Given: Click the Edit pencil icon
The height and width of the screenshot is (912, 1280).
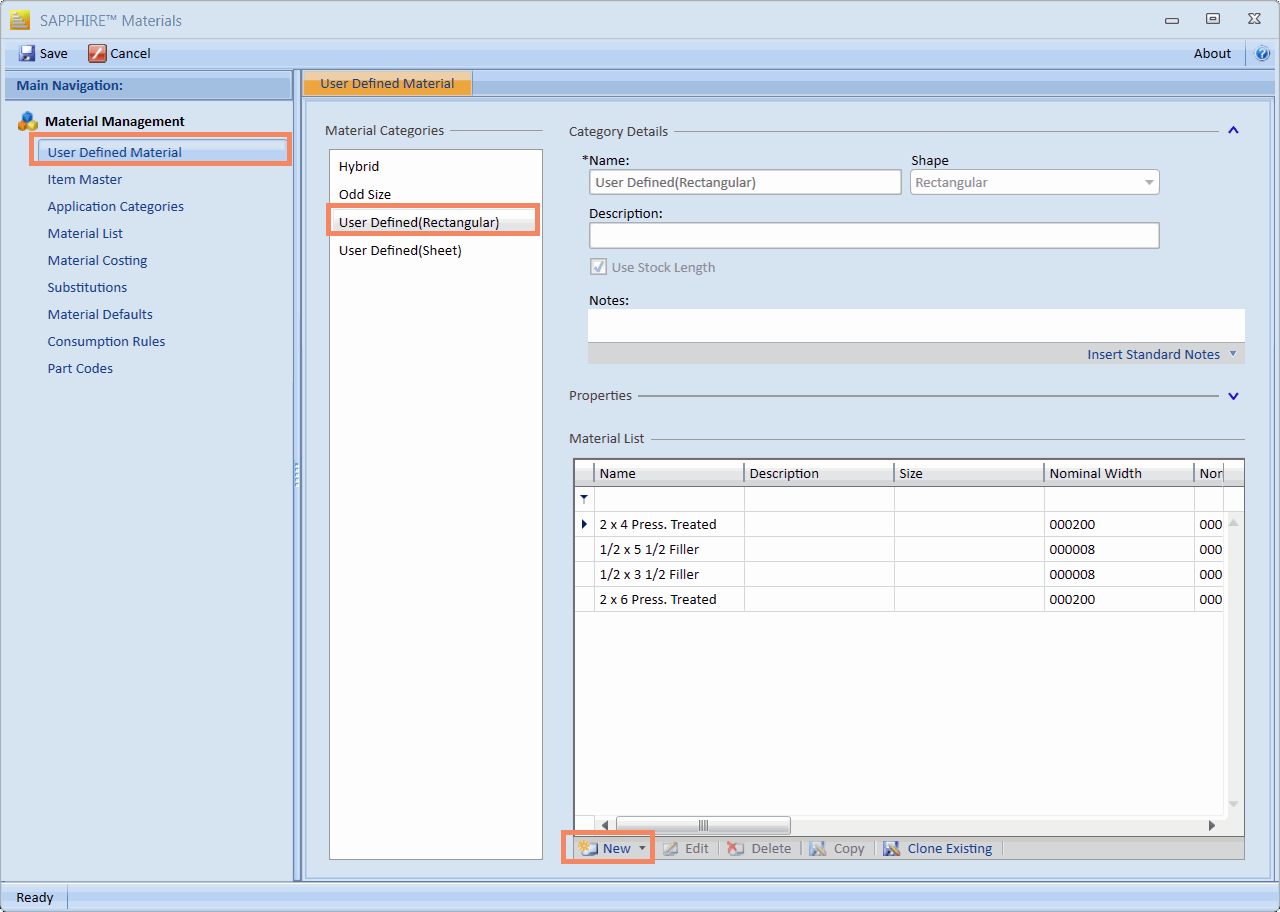Looking at the screenshot, I should pyautogui.click(x=671, y=848).
